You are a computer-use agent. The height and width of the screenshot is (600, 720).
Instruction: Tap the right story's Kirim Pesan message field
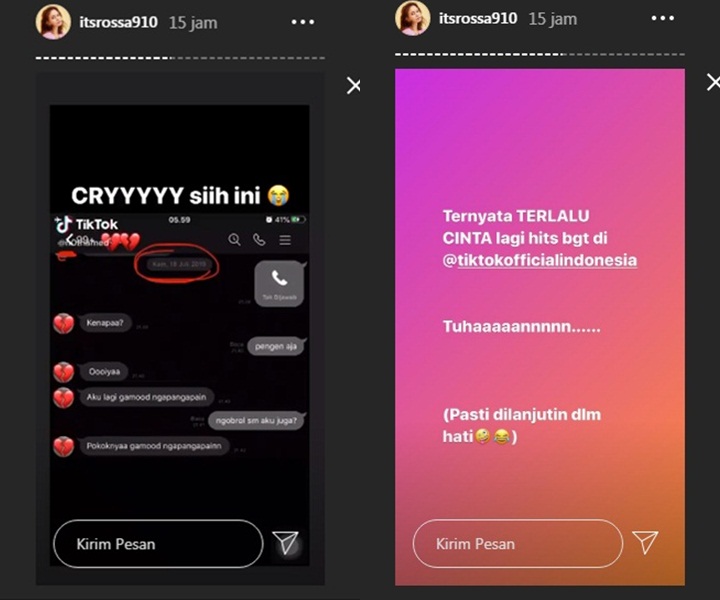(518, 544)
